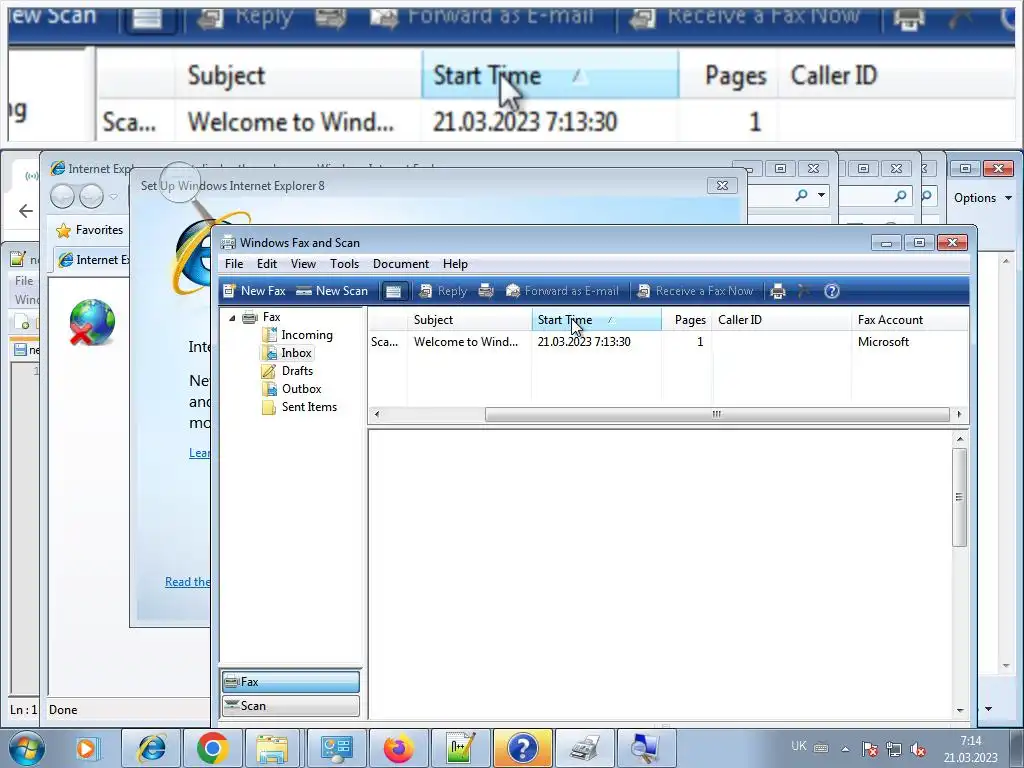Open the Help menu in Fax and Scan

(455, 264)
